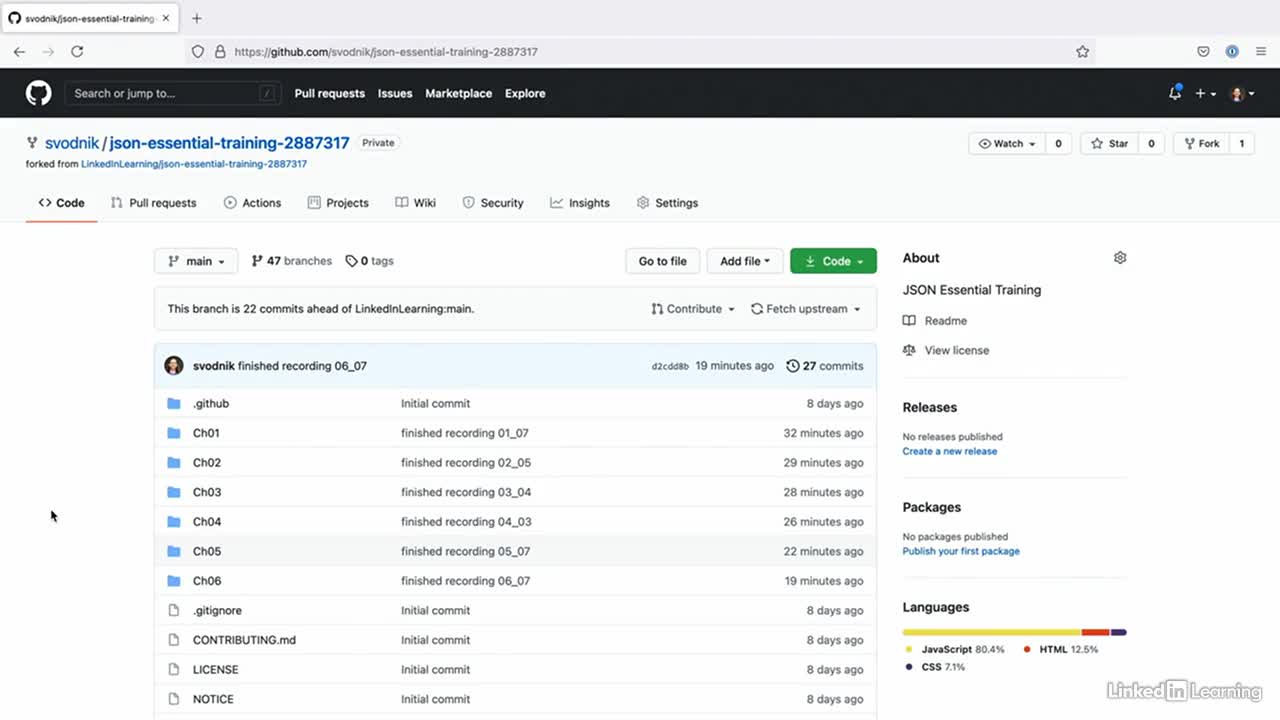Click Issues in top navigation
Image resolution: width=1280 pixels, height=720 pixels.
tap(395, 93)
